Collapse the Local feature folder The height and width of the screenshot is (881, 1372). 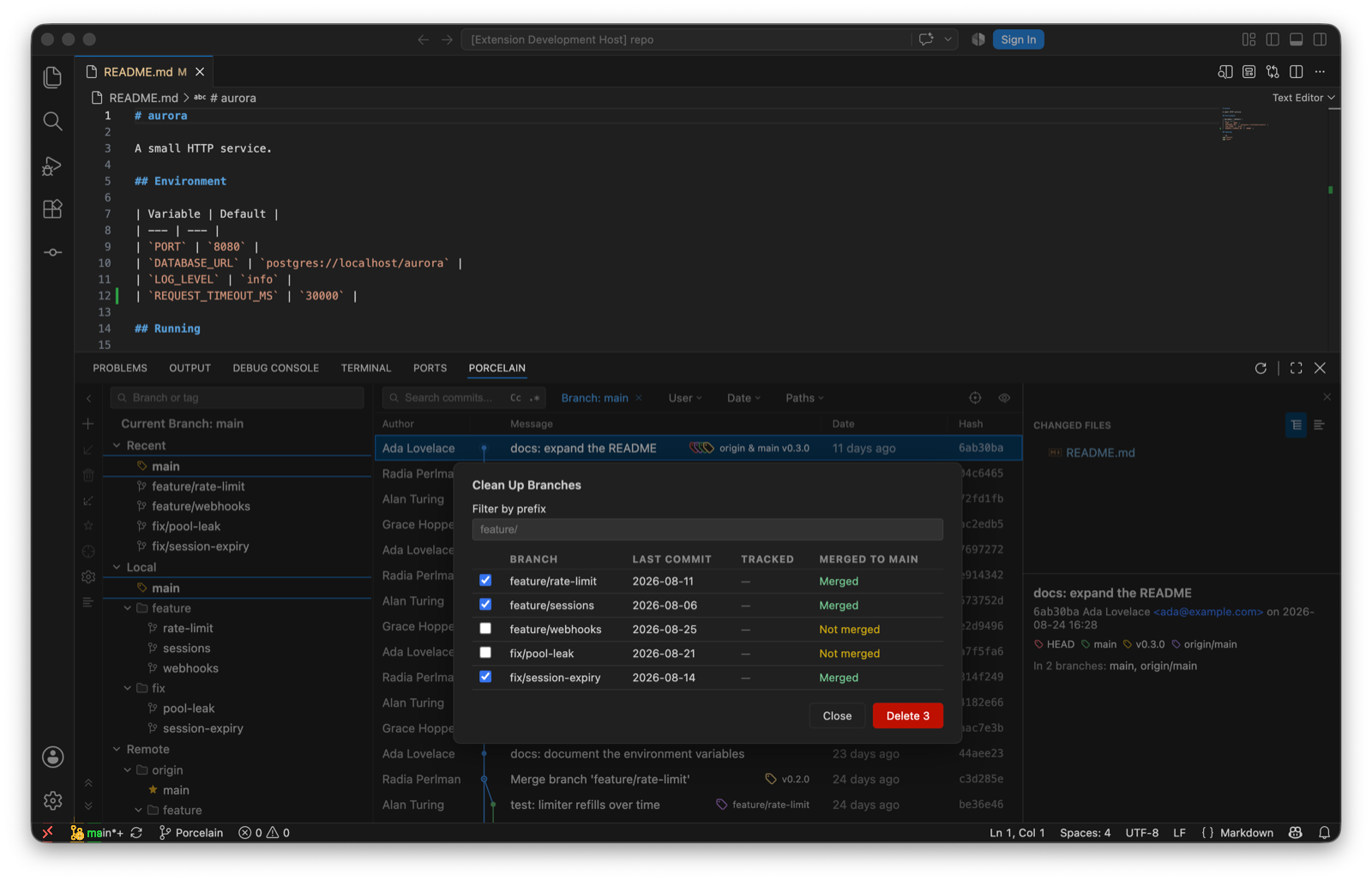(128, 608)
